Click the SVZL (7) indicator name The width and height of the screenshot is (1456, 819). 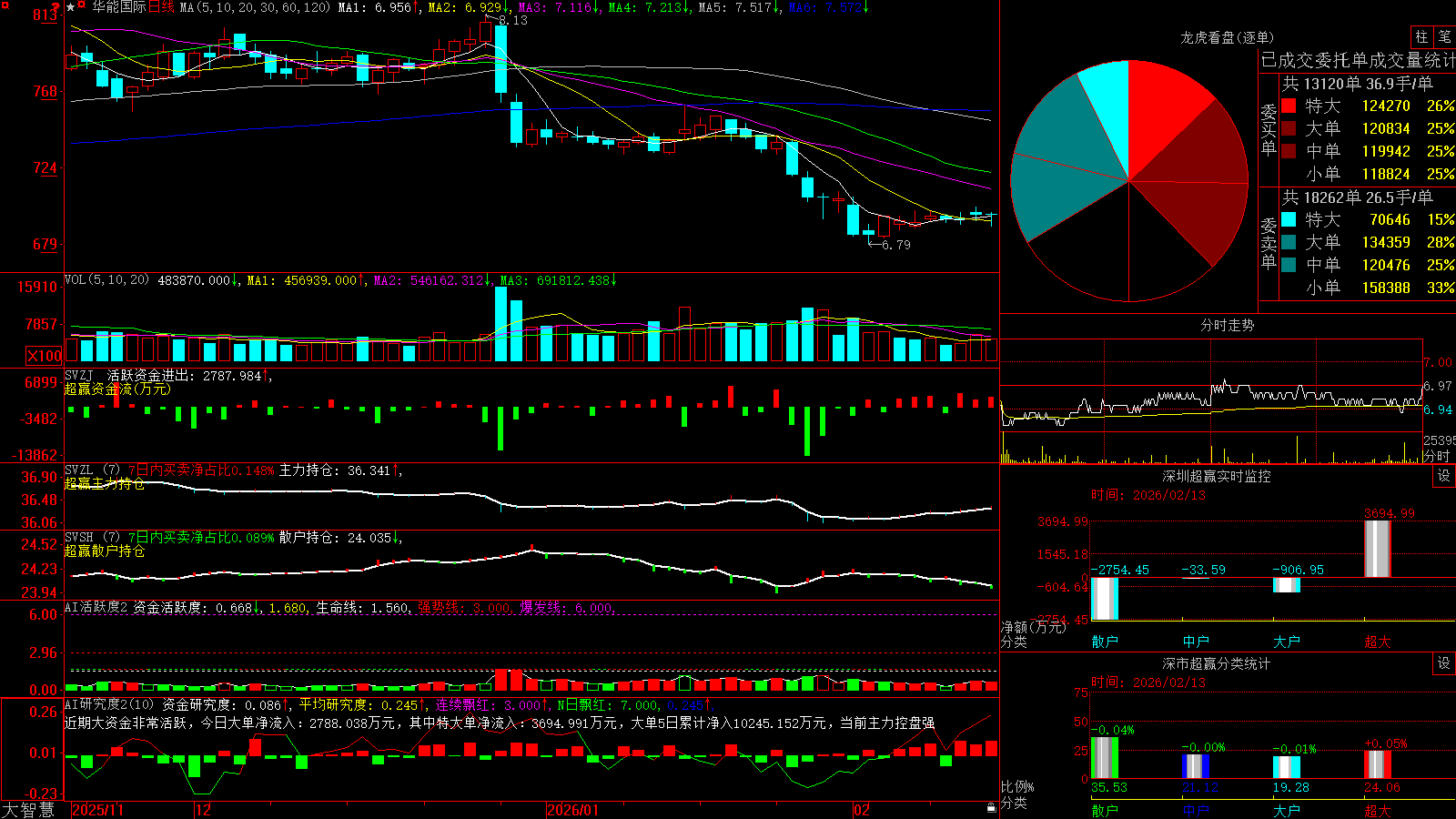[x=92, y=470]
